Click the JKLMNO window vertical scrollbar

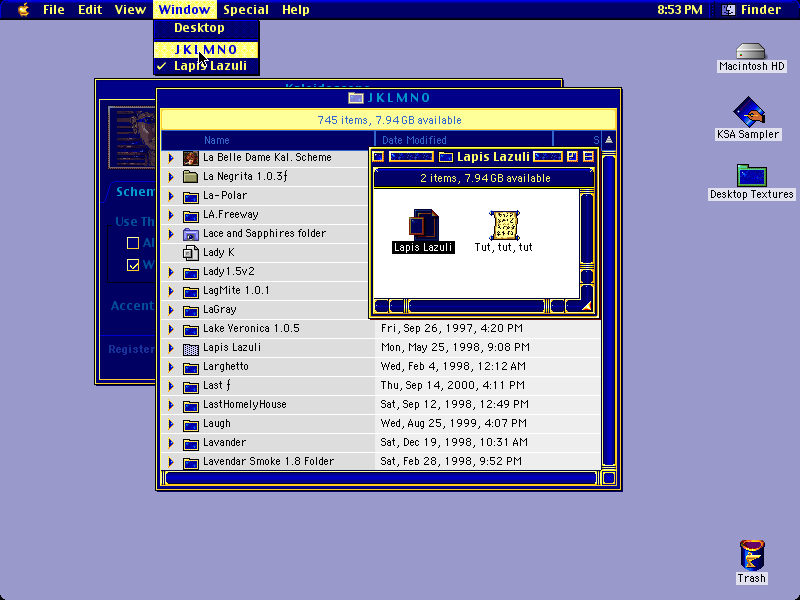click(609, 311)
